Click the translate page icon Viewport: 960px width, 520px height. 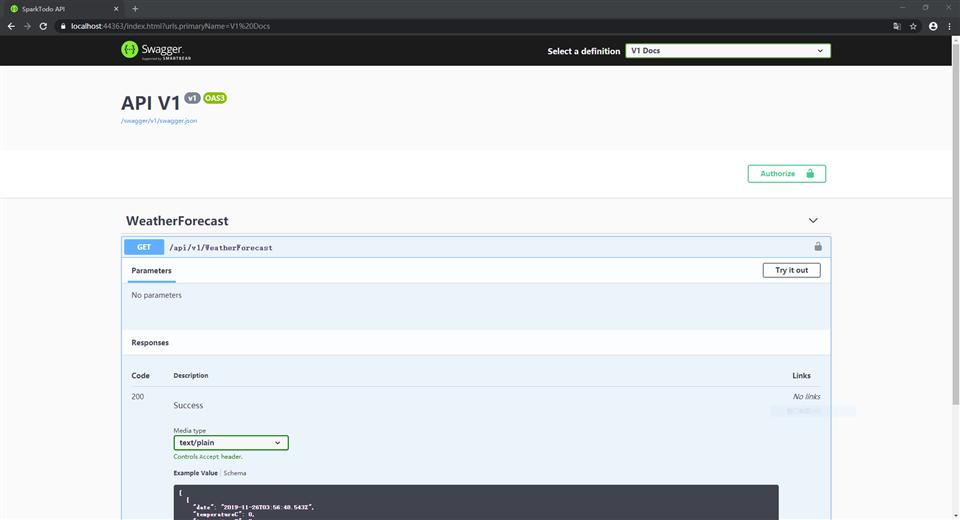pyautogui.click(x=897, y=26)
